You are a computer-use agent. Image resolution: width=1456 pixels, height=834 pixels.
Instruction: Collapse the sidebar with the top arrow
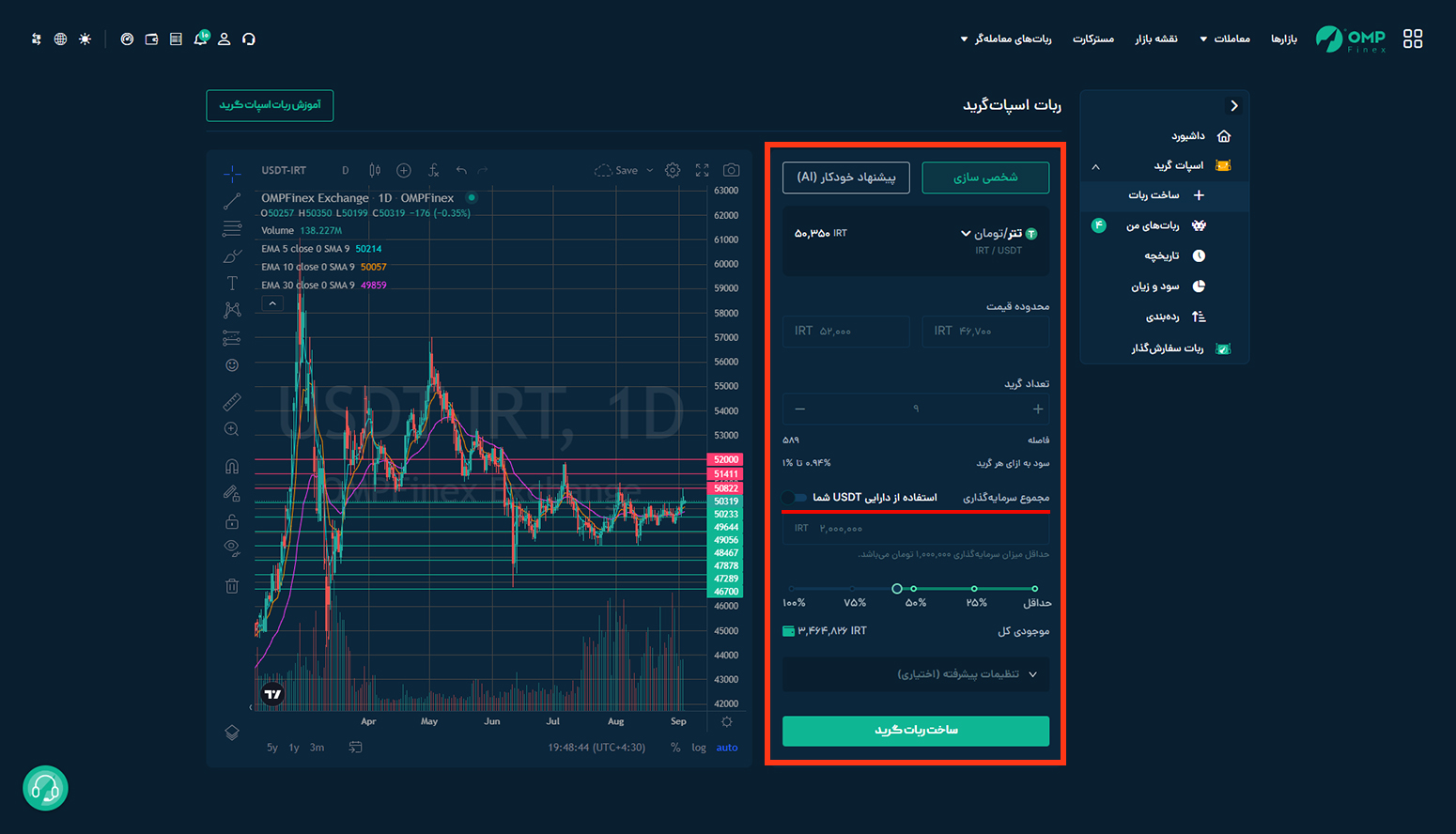(x=1234, y=106)
